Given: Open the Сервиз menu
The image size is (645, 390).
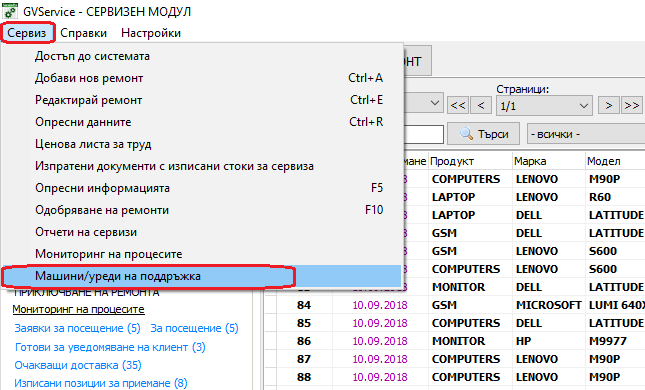Looking at the screenshot, I should pos(27,33).
